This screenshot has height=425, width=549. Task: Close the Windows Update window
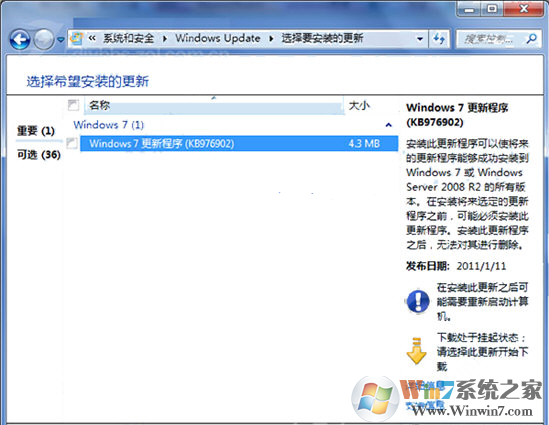523,9
